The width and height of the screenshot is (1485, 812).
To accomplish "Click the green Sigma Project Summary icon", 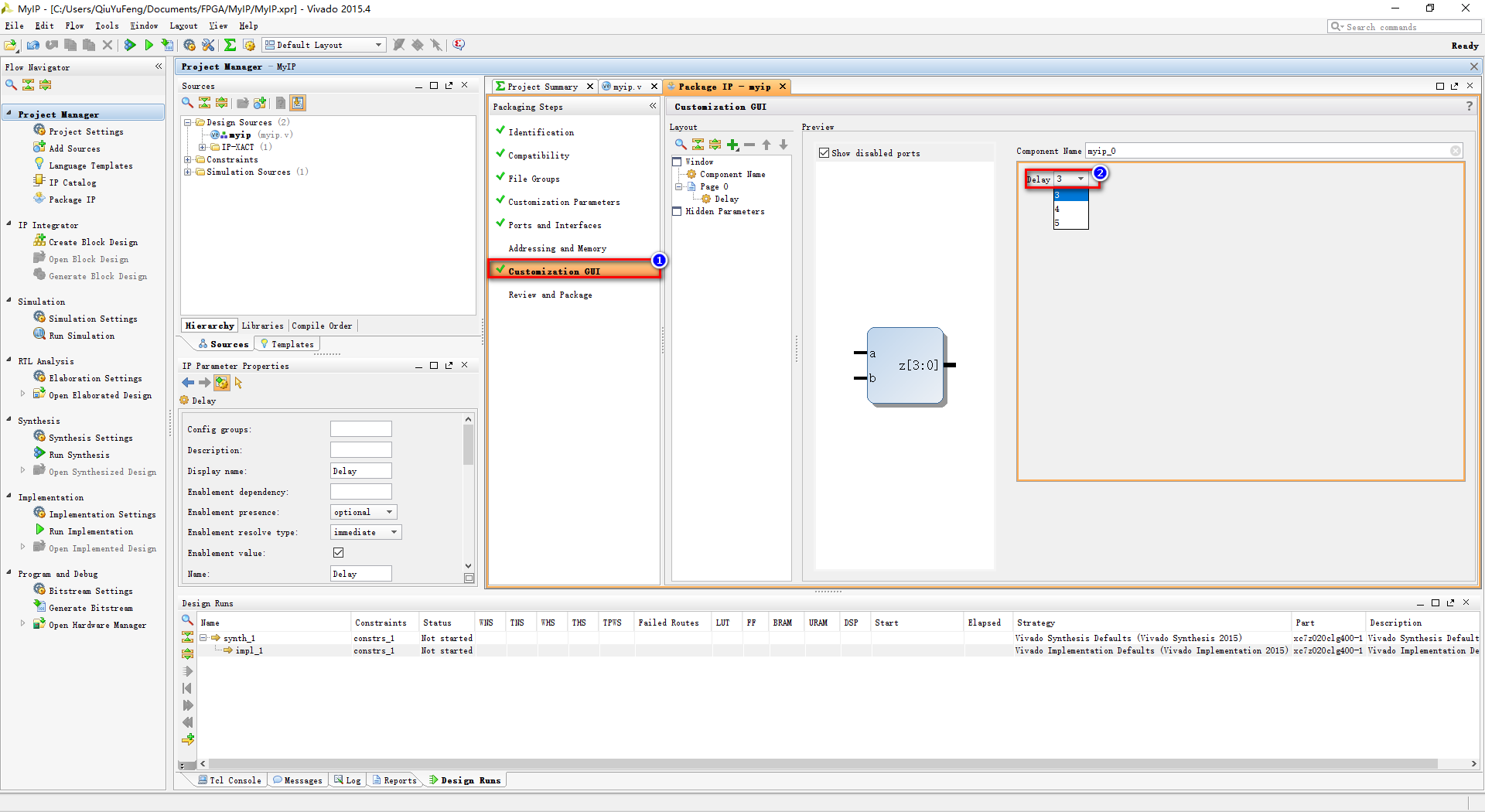I will [230, 45].
